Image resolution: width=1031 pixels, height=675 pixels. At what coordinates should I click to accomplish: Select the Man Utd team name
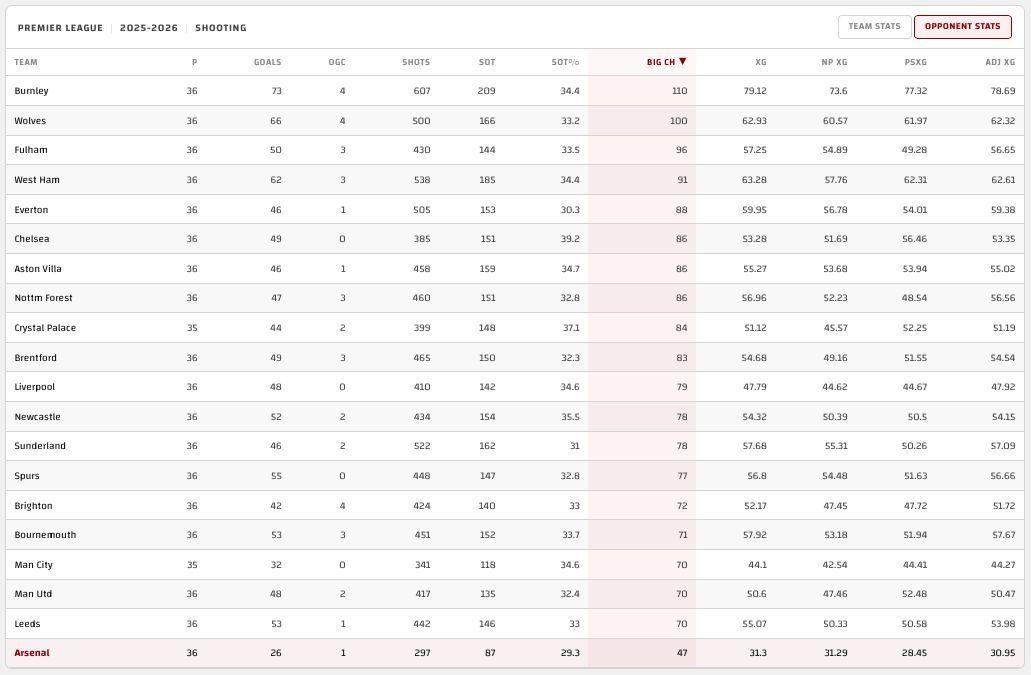tap(33, 594)
